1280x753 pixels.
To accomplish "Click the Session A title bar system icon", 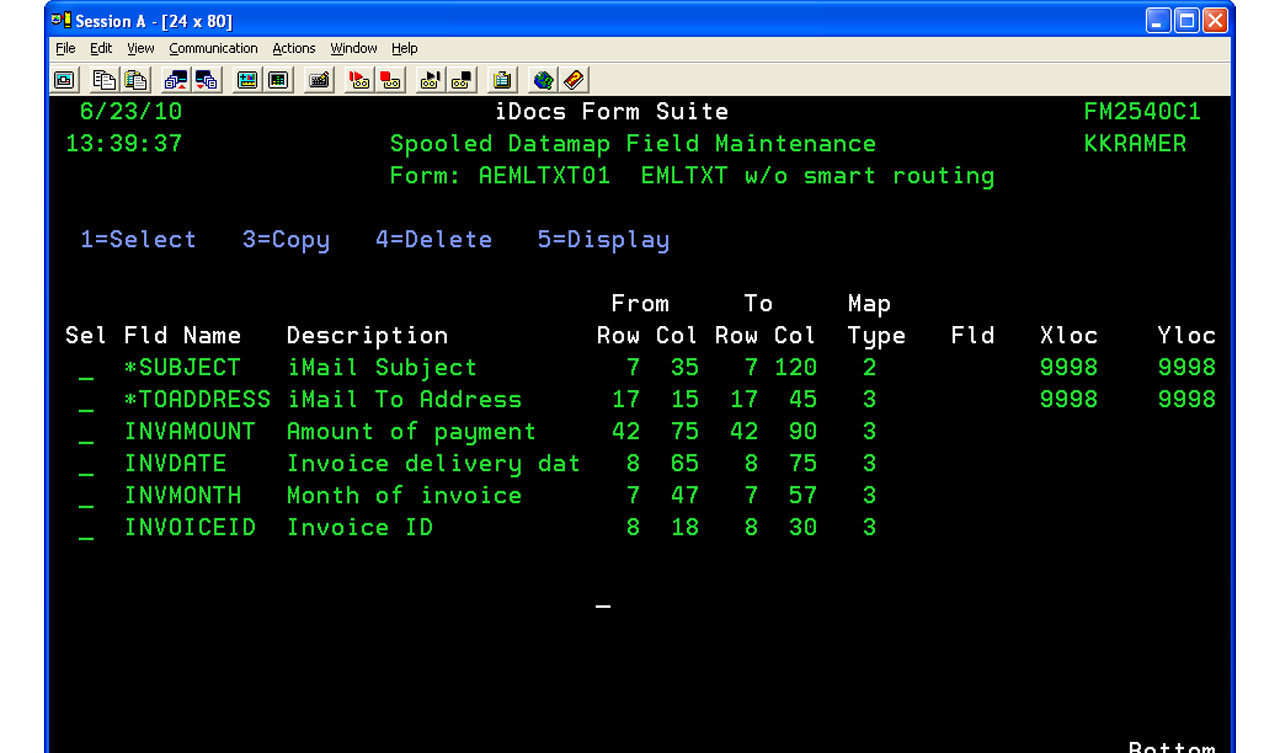I will coord(63,21).
